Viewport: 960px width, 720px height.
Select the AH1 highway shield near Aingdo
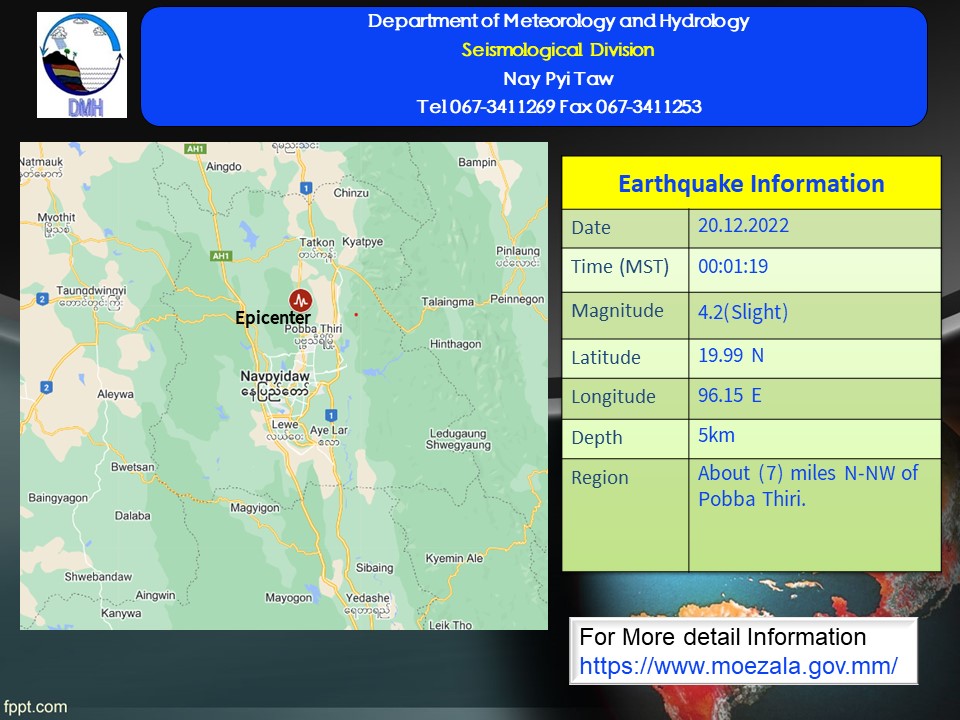pyautogui.click(x=195, y=149)
